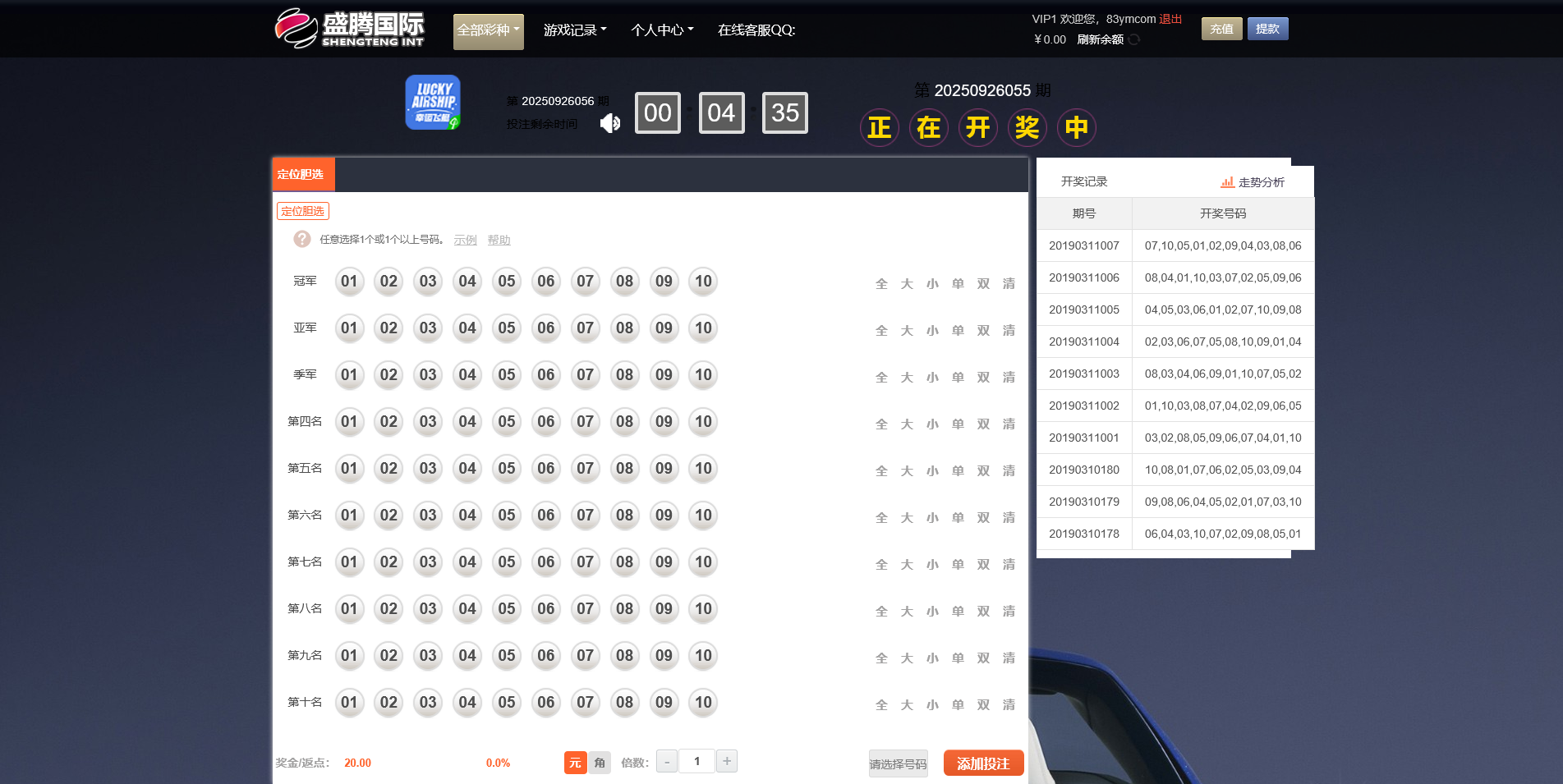
Task: Click the 刷新余额 refresh balance link
Action: point(1100,39)
